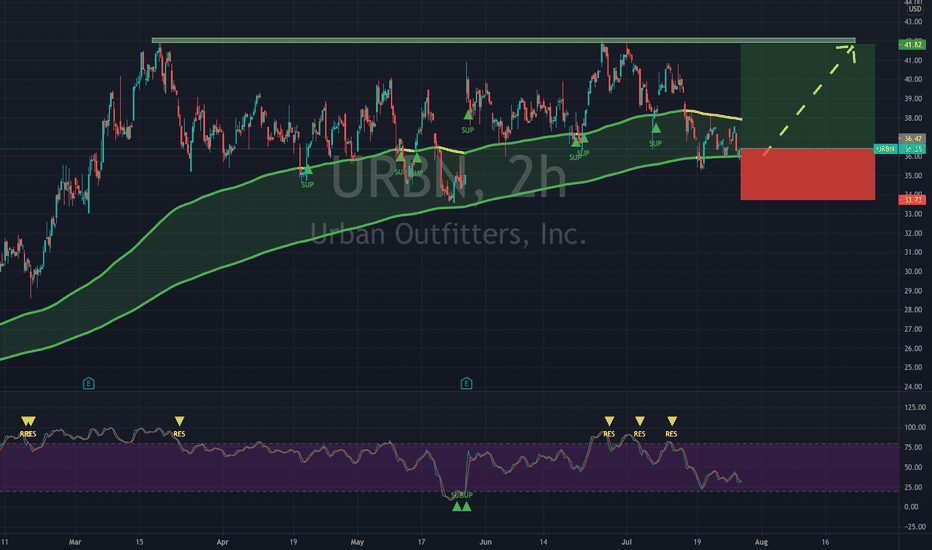The width and height of the screenshot is (932, 550).
Task: Click '24.00' on the price axis
Action: [x=913, y=387]
